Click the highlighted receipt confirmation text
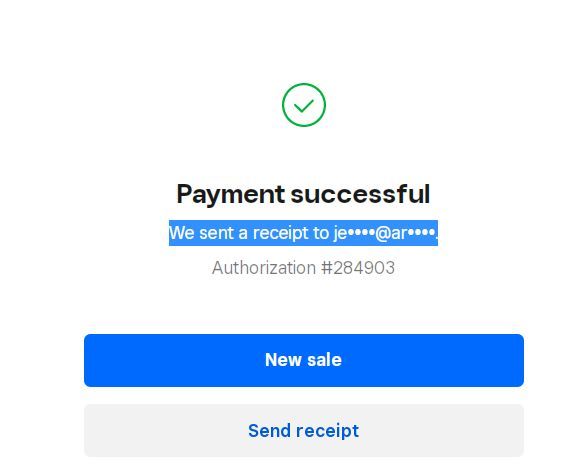 [303, 233]
